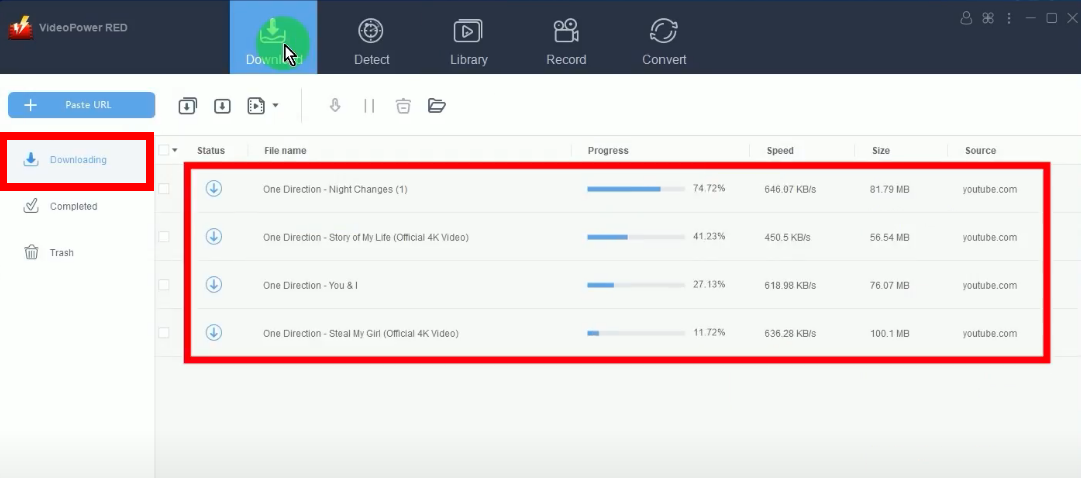Click the single download toolbar icon
This screenshot has height=478, width=1081.
point(222,106)
